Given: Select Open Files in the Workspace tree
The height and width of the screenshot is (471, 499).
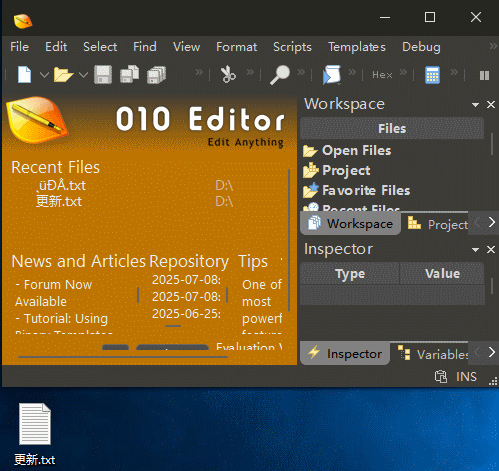Looking at the screenshot, I should [356, 151].
